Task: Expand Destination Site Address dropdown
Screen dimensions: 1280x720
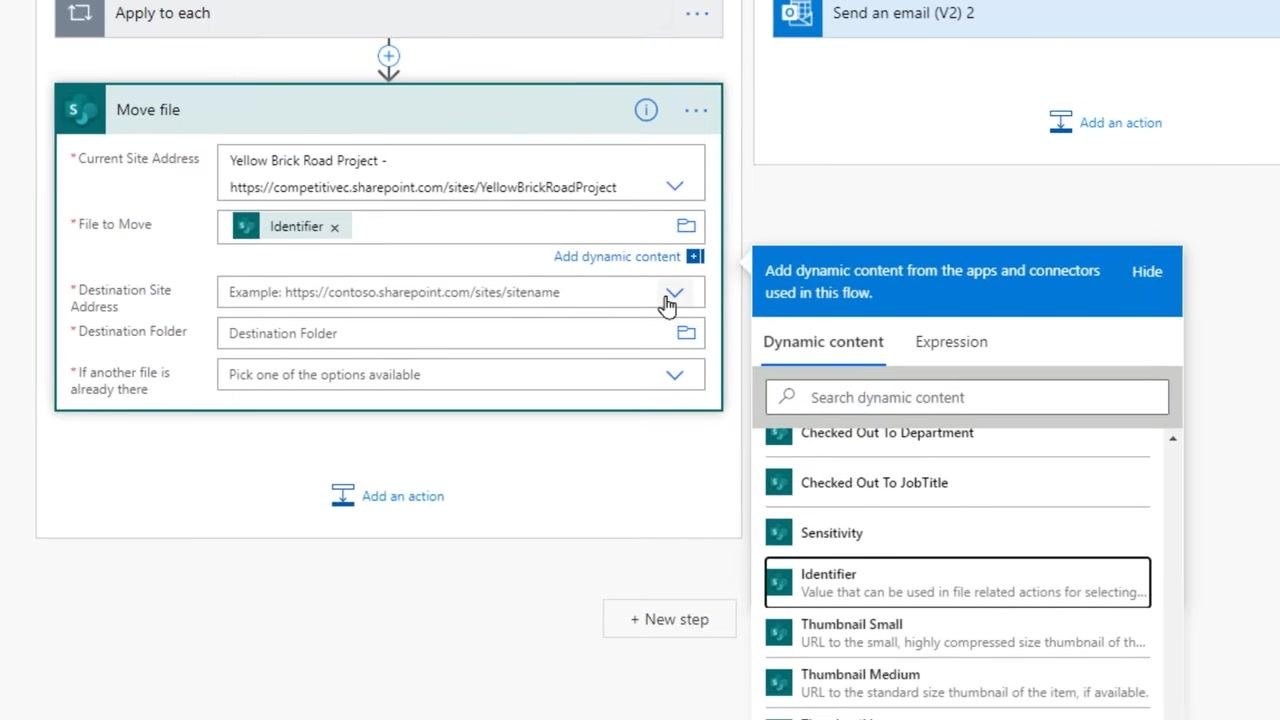Action: tap(675, 292)
